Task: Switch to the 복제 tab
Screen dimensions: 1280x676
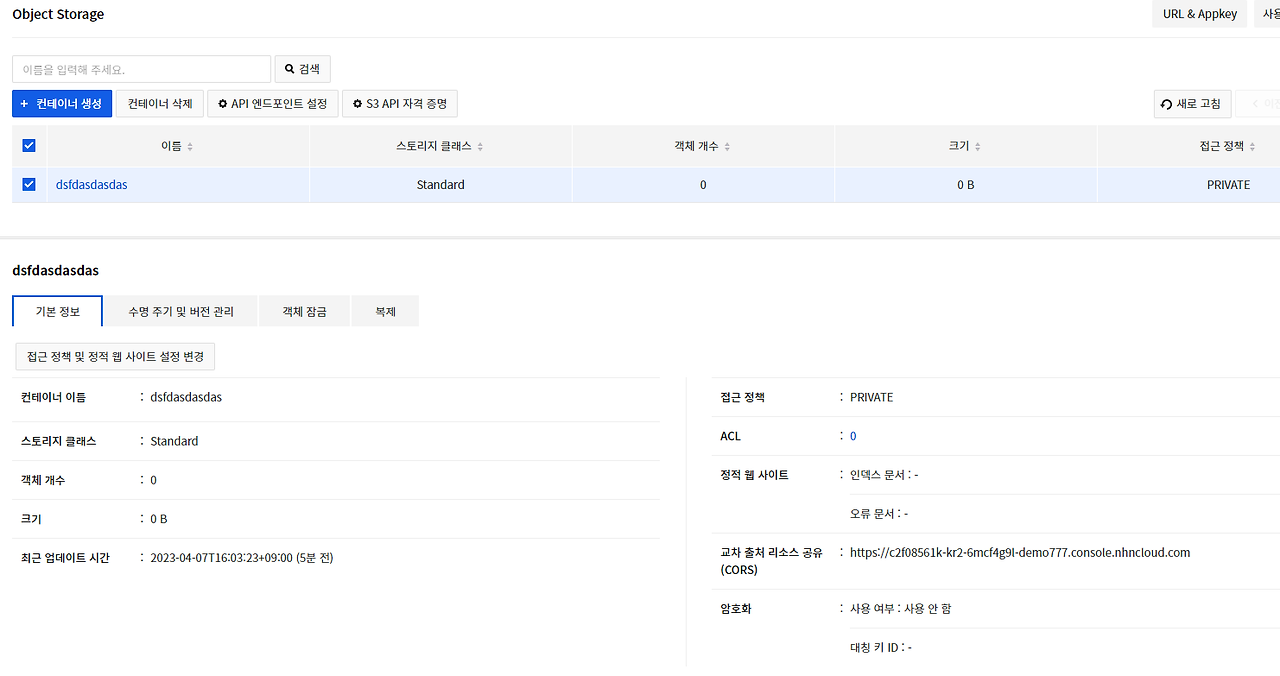Action: tap(385, 311)
